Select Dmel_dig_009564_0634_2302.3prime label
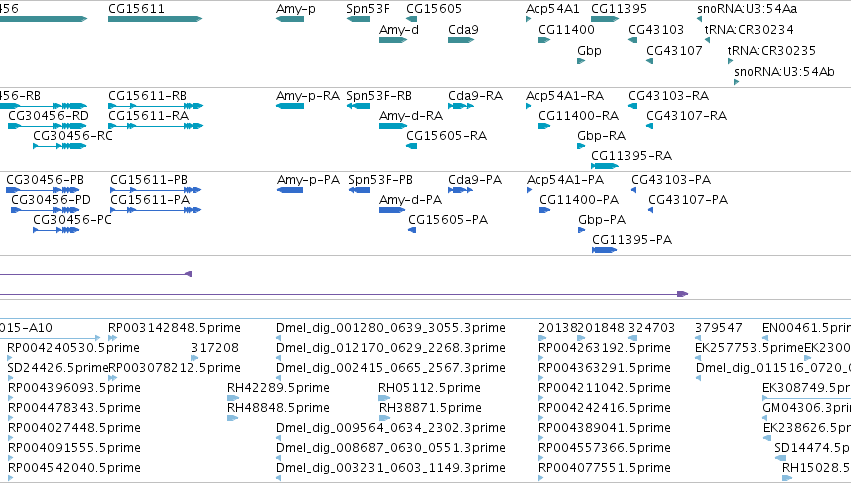 click(x=391, y=428)
